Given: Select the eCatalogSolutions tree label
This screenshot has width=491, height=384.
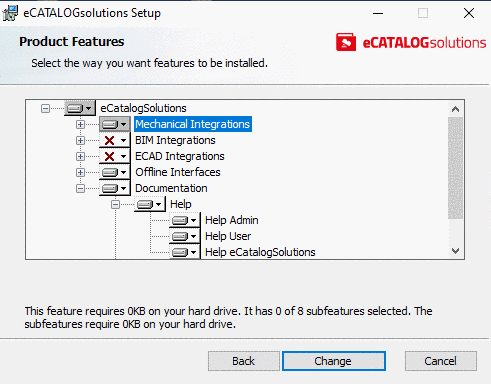Looking at the screenshot, I should coord(143,108).
